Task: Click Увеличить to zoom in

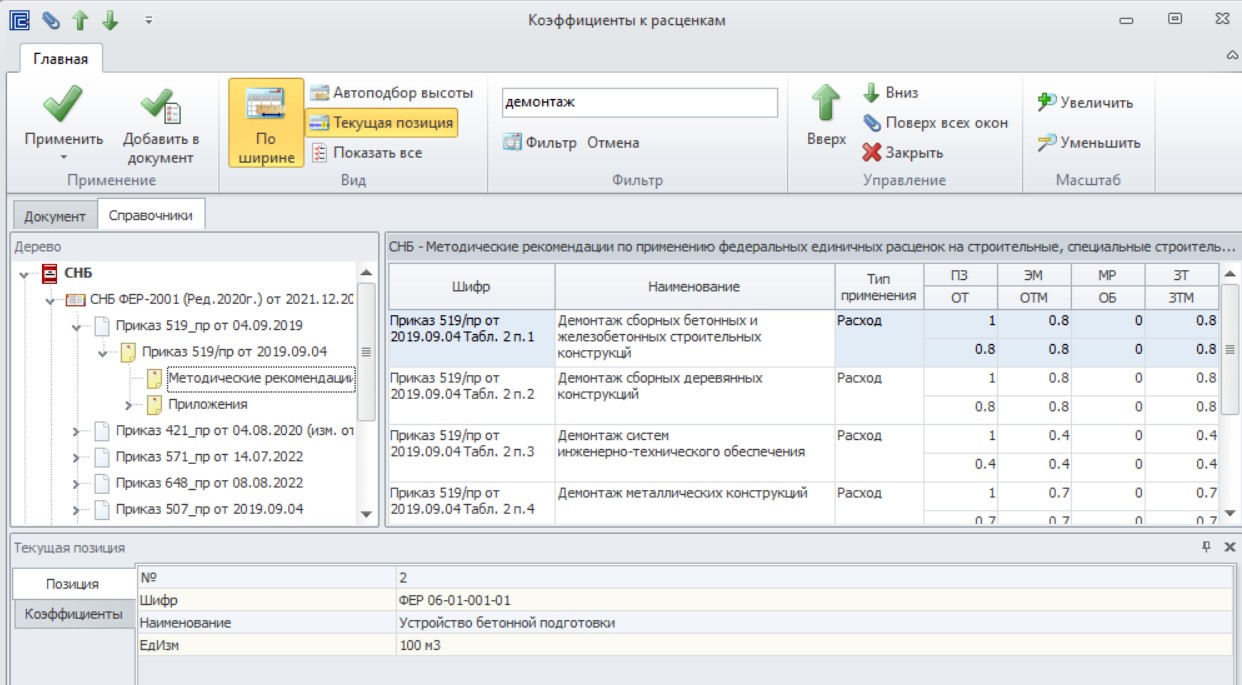Action: tap(1085, 102)
